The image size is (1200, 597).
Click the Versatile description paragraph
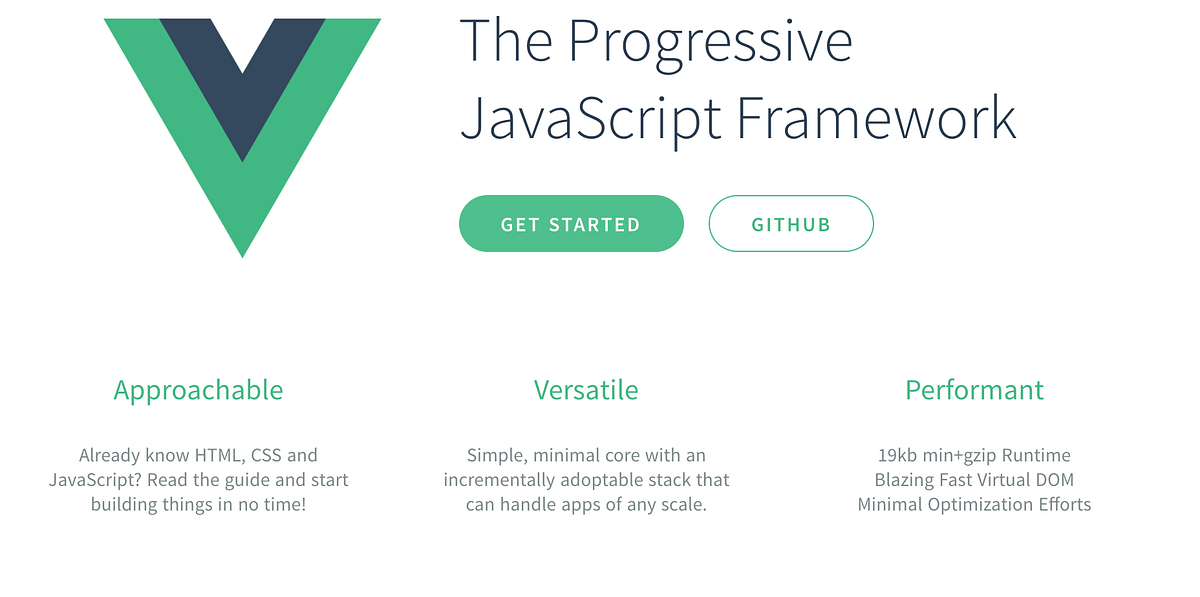click(x=587, y=479)
